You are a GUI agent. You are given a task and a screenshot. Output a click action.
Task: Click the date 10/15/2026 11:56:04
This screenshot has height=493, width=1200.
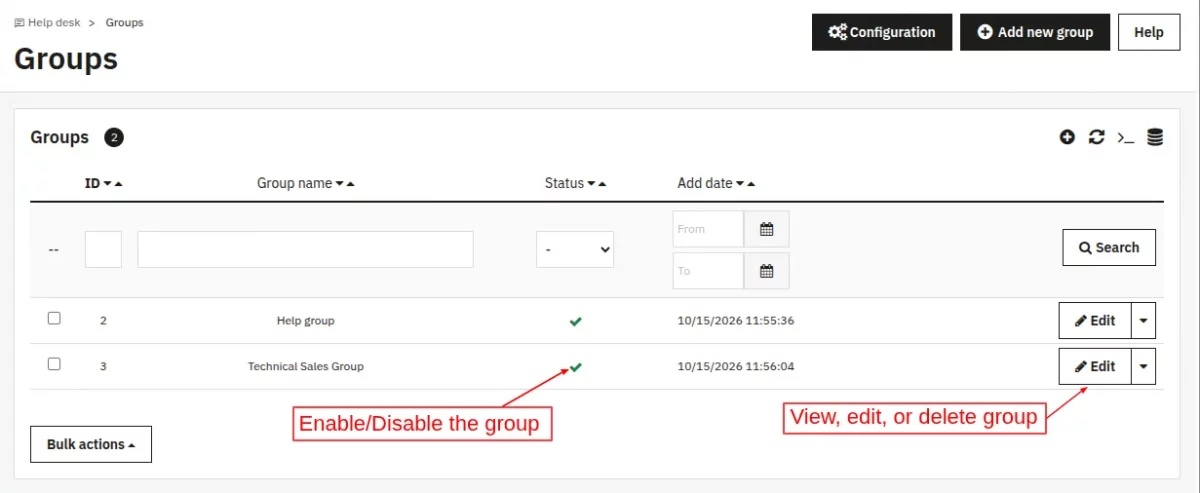point(736,366)
